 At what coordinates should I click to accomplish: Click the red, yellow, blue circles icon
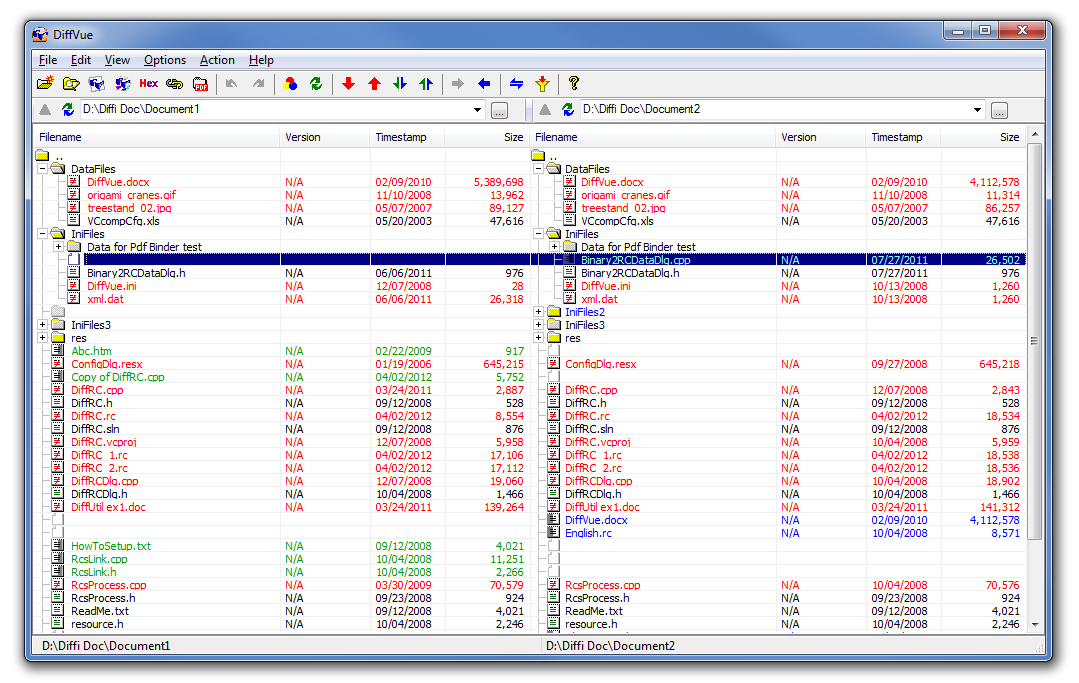click(x=290, y=84)
